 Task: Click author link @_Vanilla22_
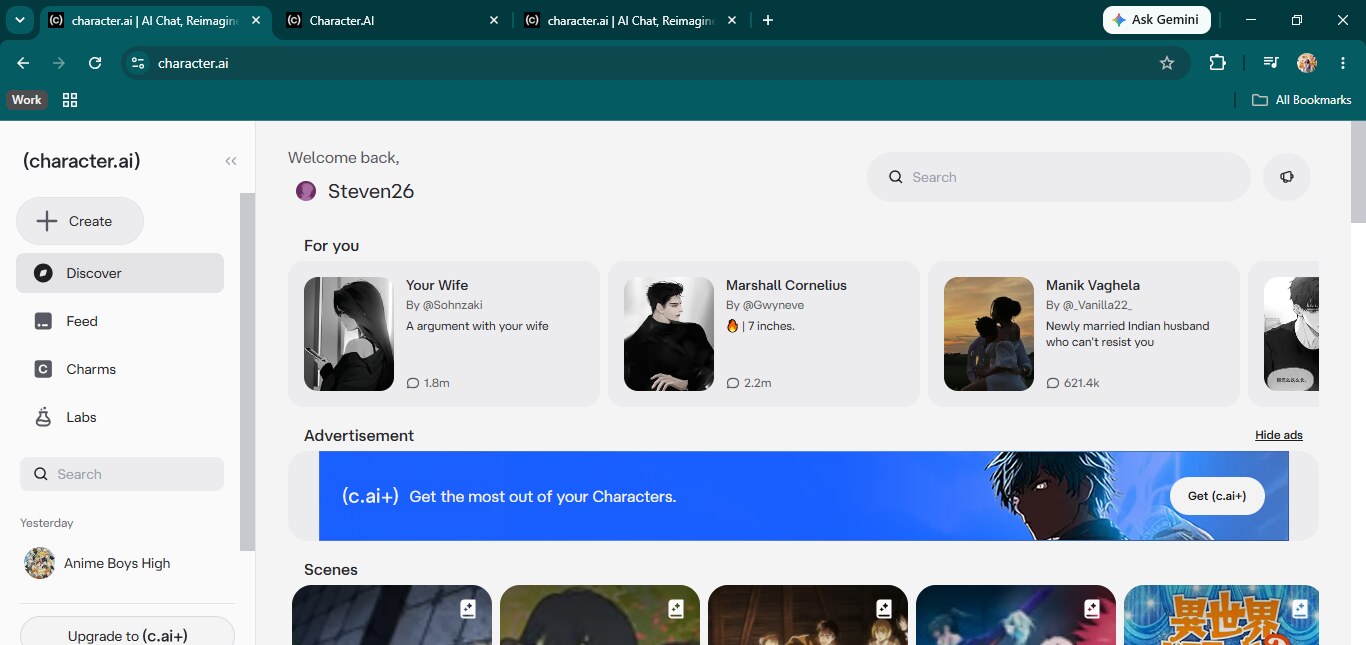click(1097, 305)
